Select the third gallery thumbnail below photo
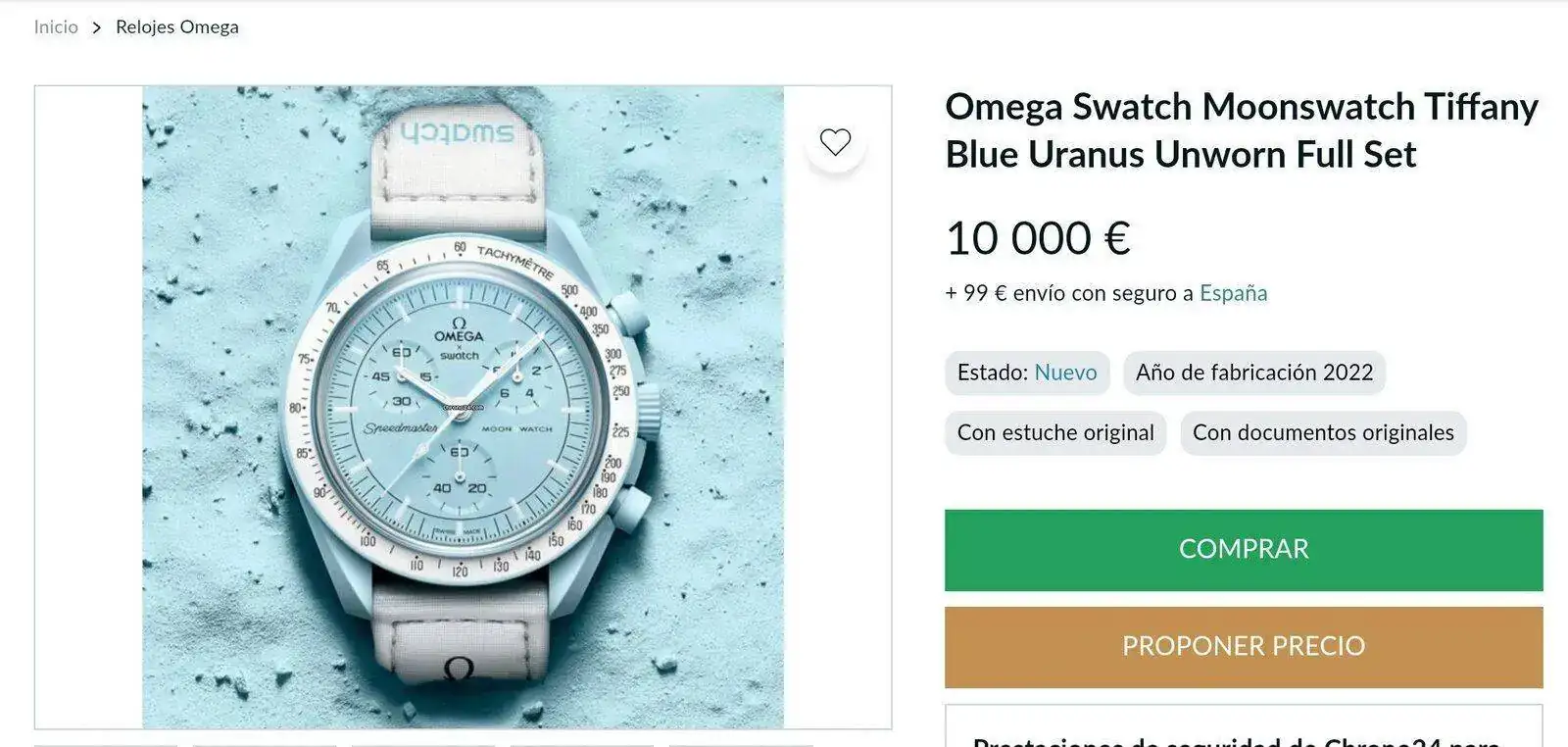The image size is (1568, 747). coord(423,745)
